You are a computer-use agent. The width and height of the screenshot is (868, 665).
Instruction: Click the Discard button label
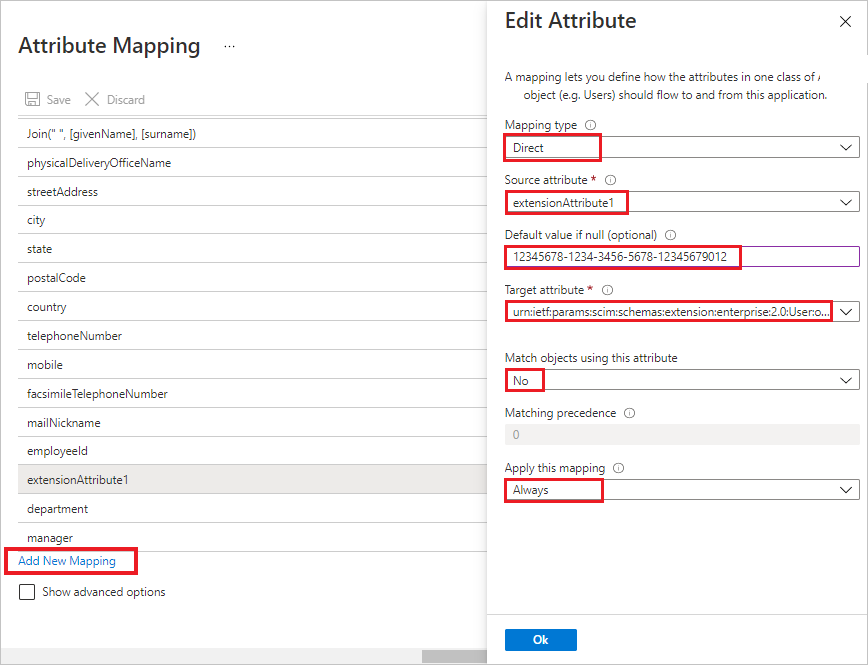click(x=126, y=100)
